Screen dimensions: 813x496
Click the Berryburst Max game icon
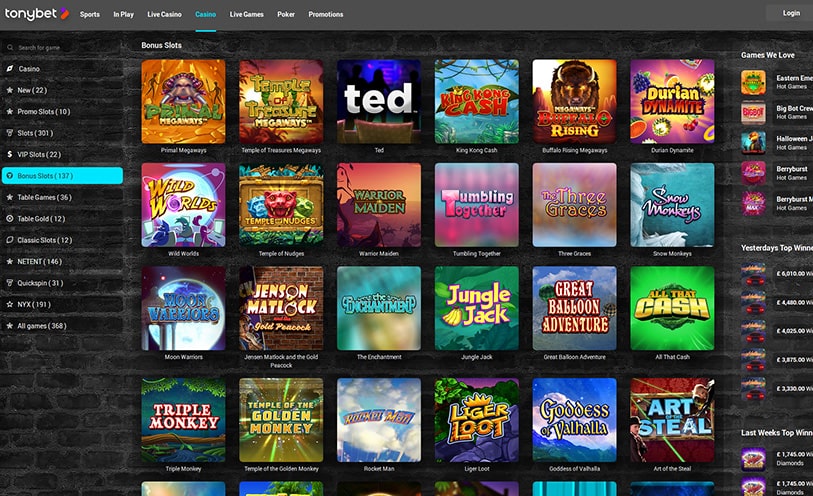pos(753,203)
